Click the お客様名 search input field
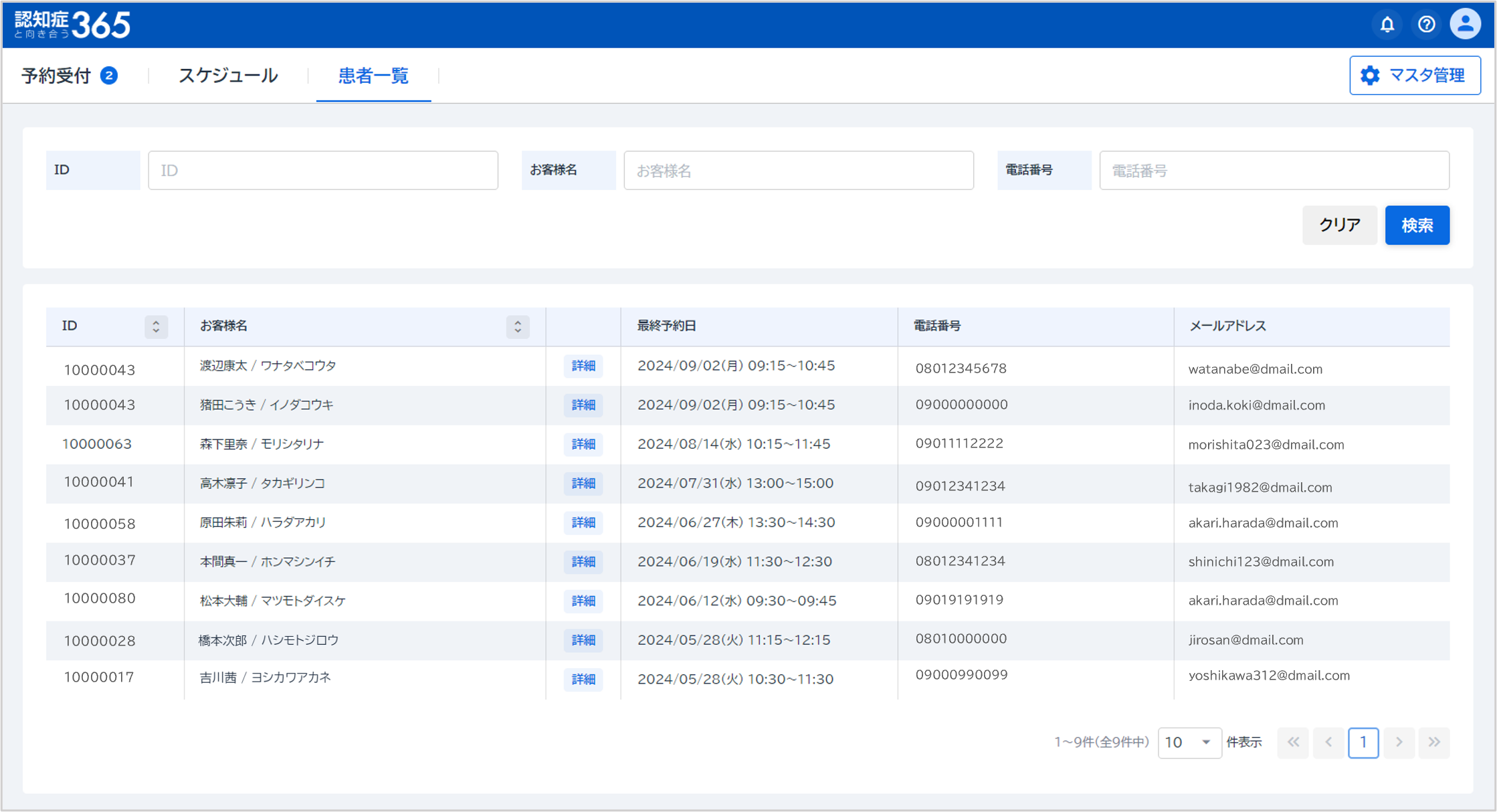1497x812 pixels. [x=798, y=171]
